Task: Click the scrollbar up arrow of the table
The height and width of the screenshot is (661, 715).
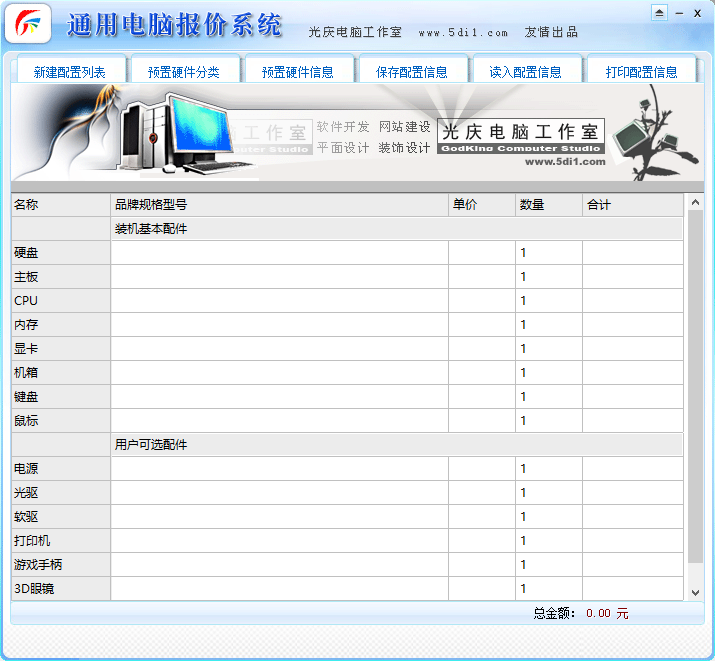Action: [x=696, y=204]
